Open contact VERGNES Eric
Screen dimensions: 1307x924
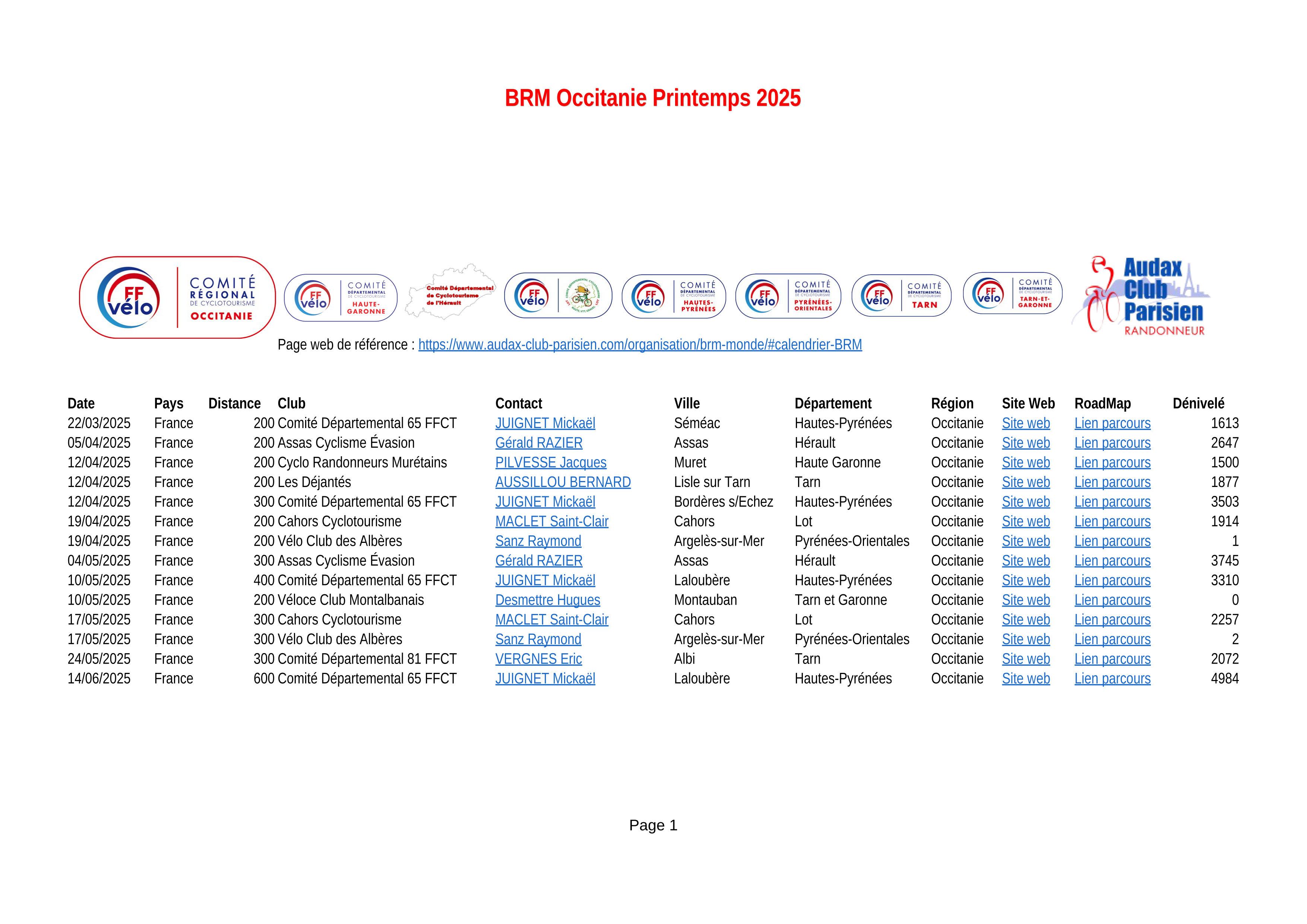pyautogui.click(x=538, y=659)
